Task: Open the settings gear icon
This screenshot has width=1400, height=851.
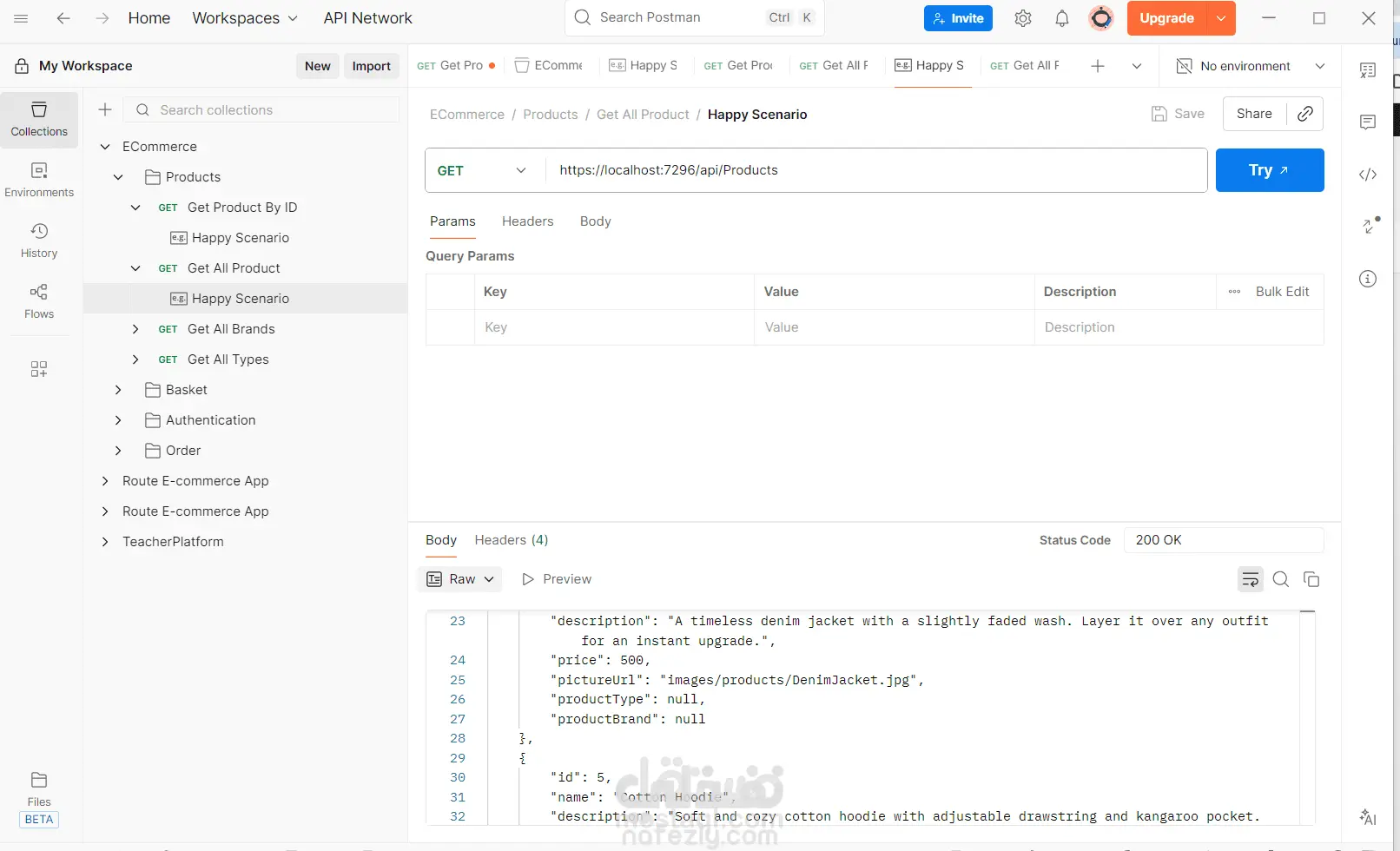Action: 1023,18
